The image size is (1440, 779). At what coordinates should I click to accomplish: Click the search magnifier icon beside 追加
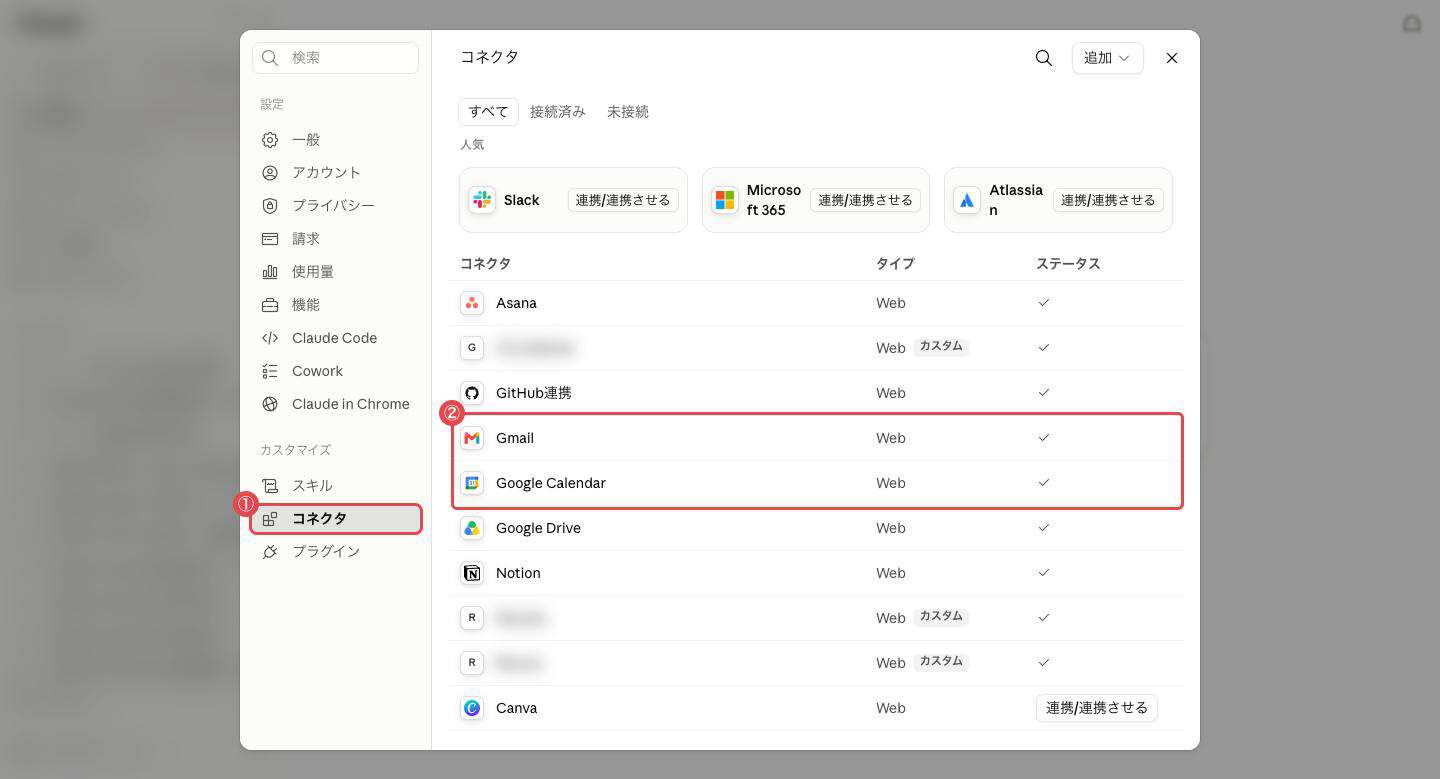pyautogui.click(x=1043, y=58)
